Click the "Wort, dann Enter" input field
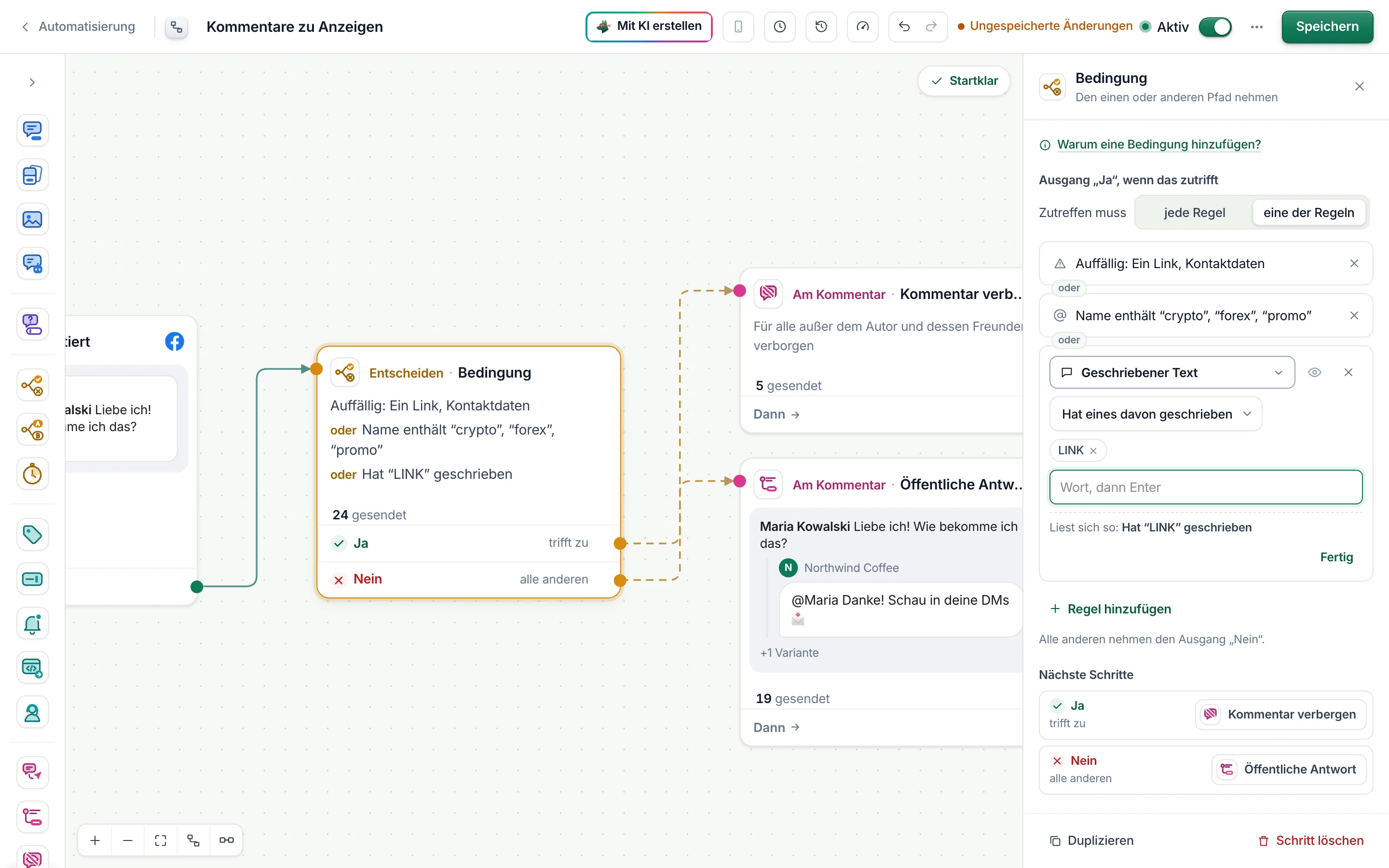1389x868 pixels. coord(1205,488)
